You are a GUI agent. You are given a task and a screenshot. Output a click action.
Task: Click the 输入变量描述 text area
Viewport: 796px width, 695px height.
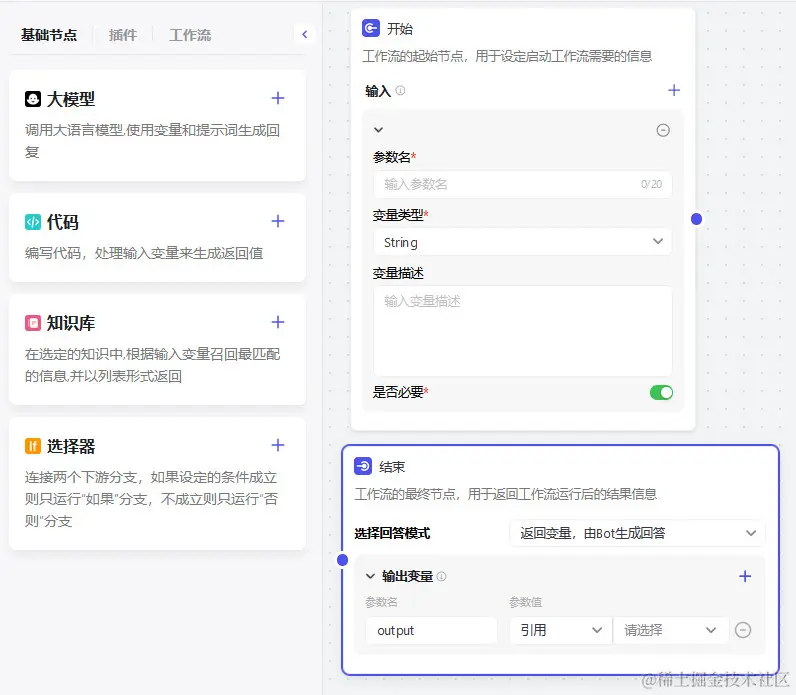coord(522,331)
